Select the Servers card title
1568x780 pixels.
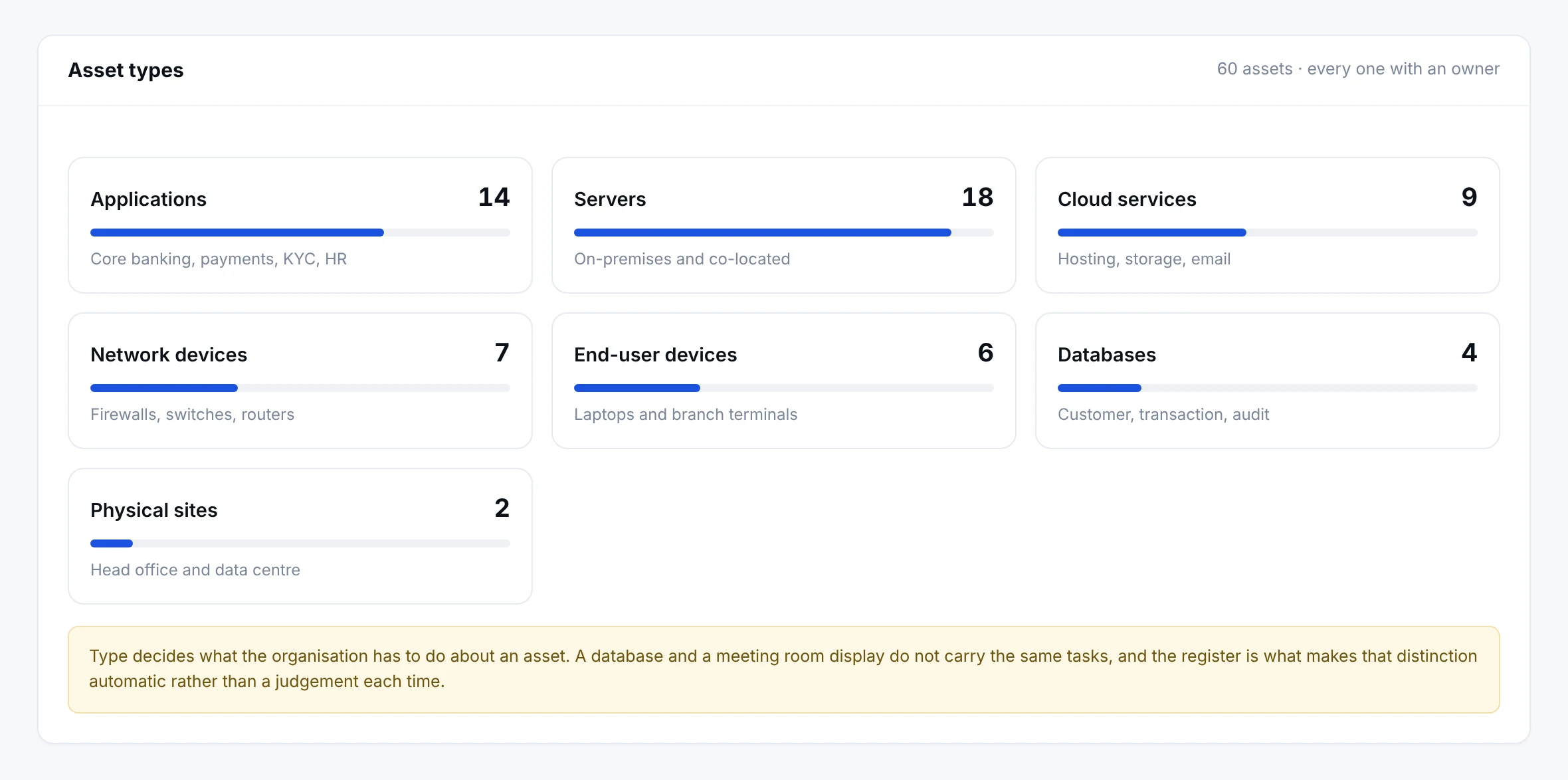tap(610, 199)
